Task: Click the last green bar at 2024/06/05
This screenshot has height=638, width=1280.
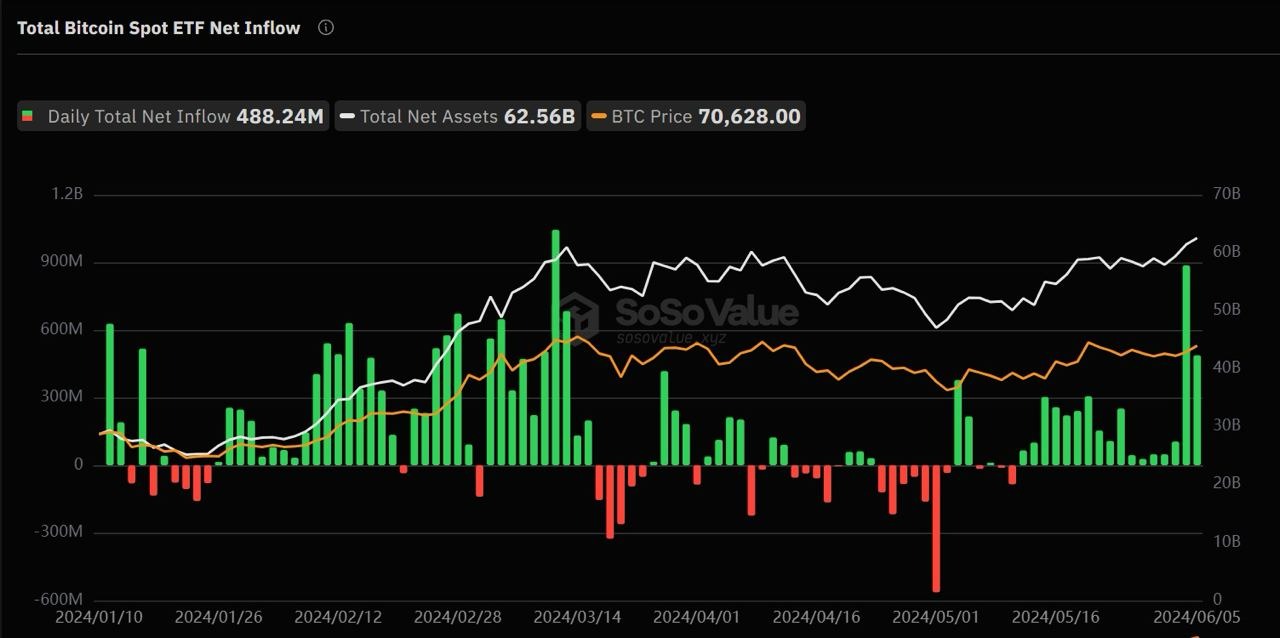Action: [1197, 410]
